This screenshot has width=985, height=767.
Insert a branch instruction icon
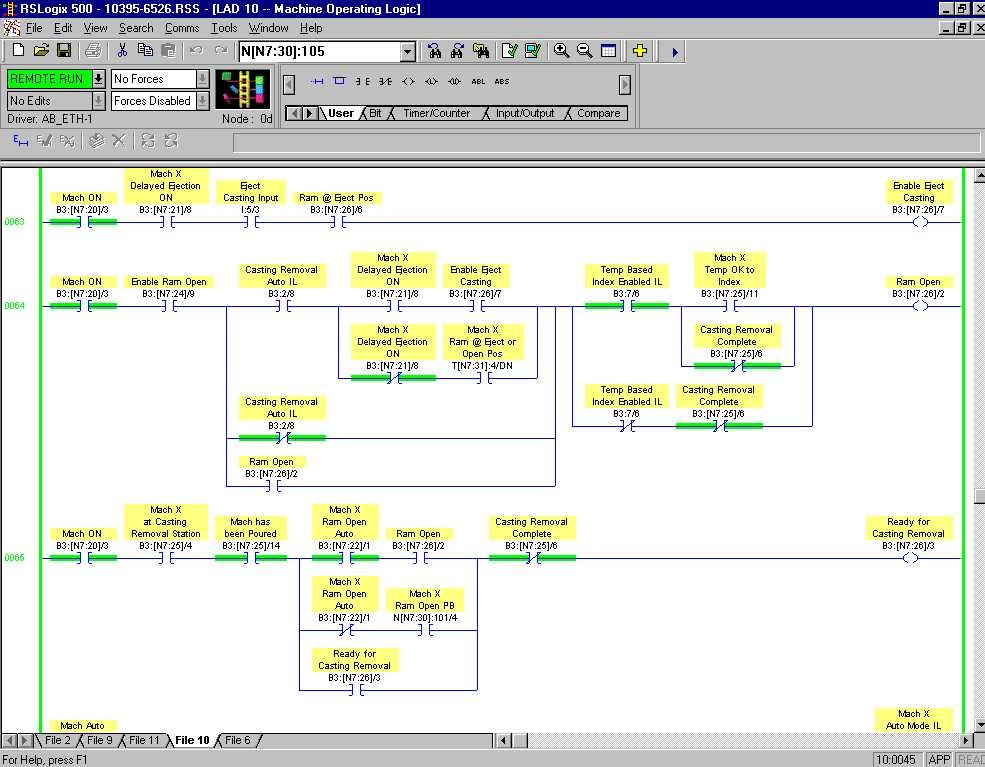pos(339,81)
